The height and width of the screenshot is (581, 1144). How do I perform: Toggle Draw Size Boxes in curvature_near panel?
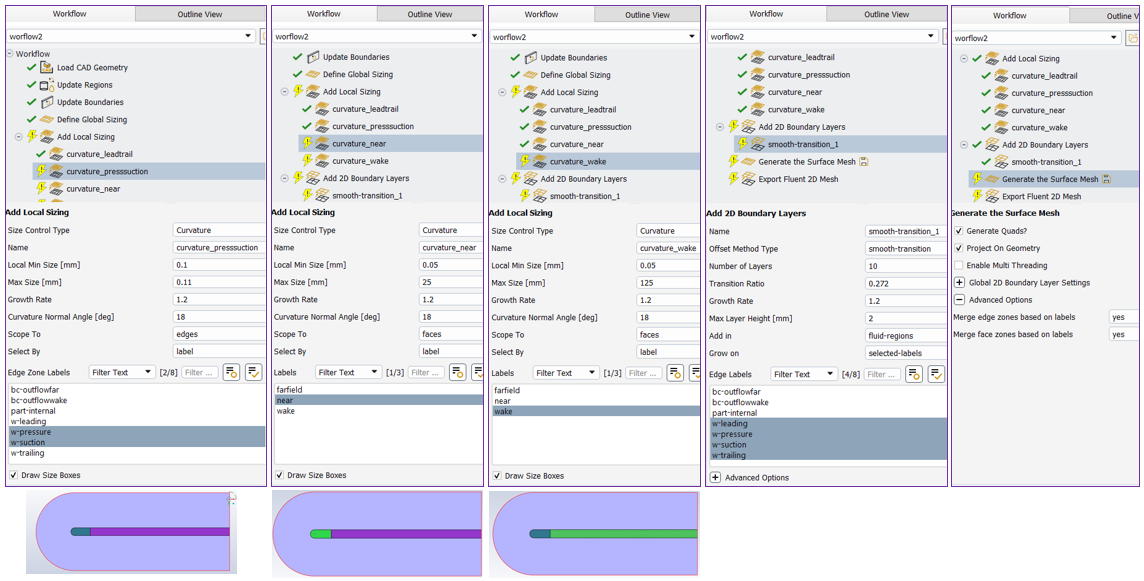coord(280,475)
